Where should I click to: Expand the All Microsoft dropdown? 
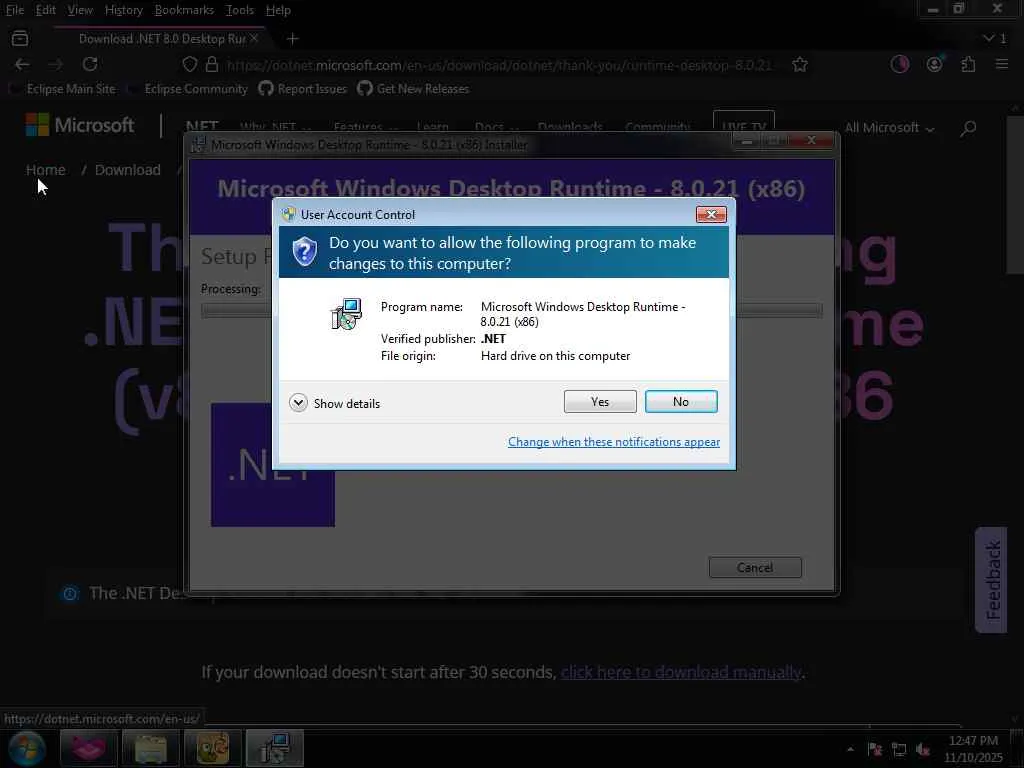pos(889,128)
